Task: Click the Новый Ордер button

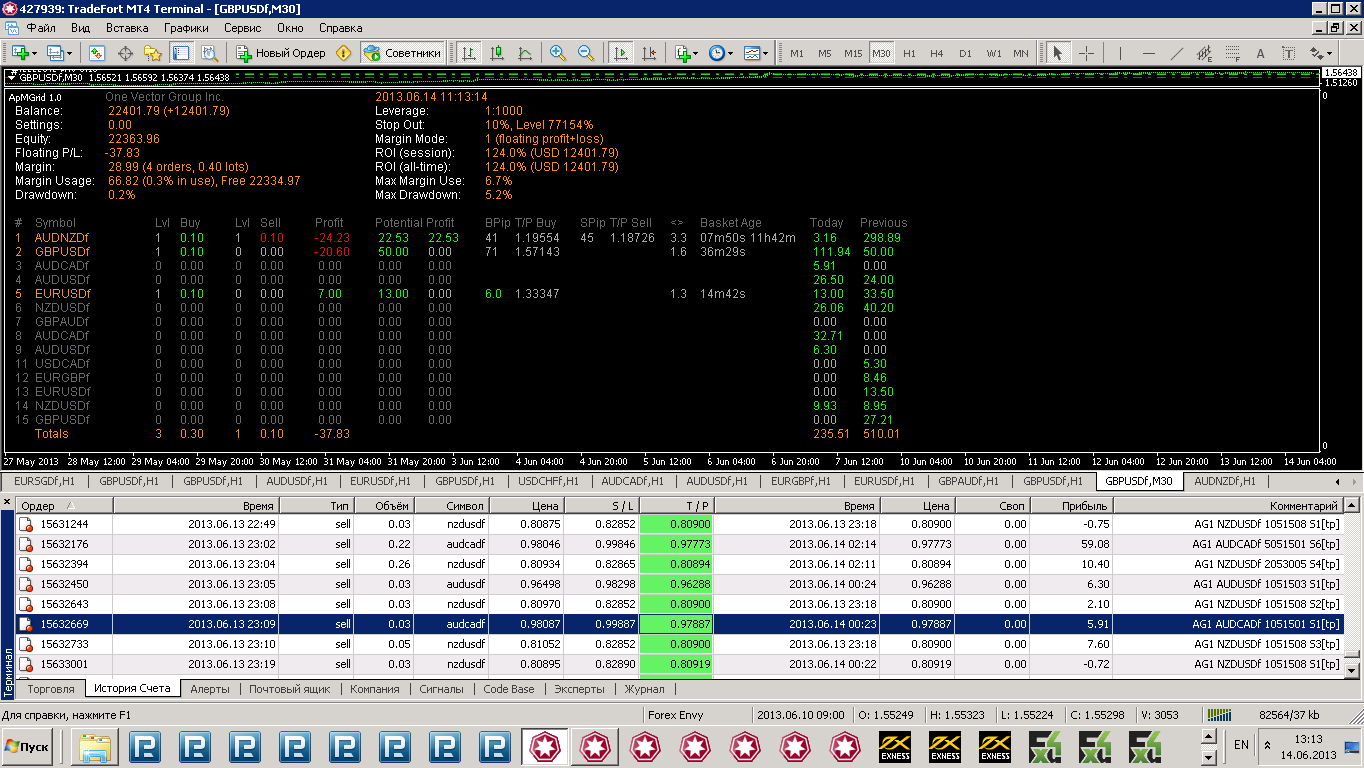Action: pyautogui.click(x=280, y=53)
